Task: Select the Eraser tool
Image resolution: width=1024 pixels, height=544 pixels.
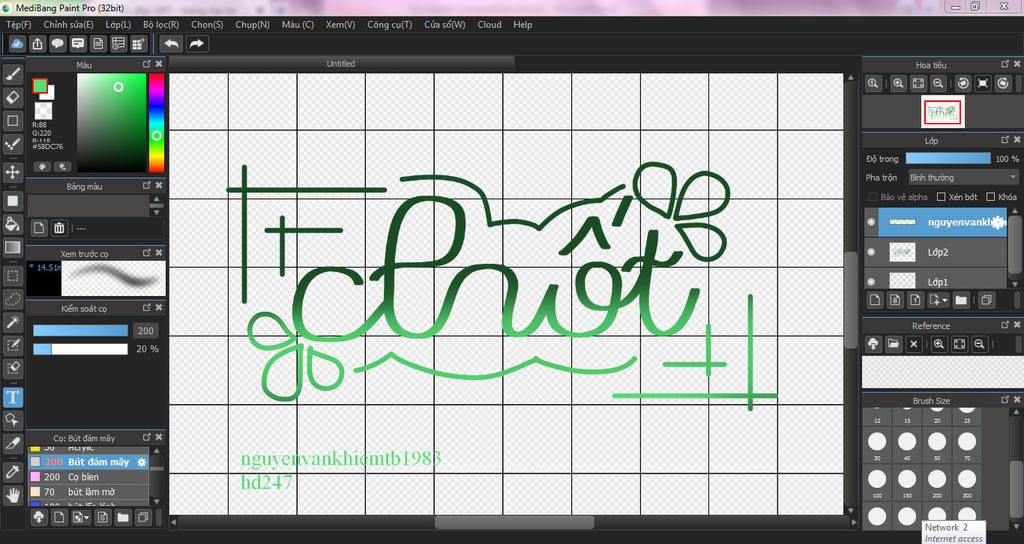Action: [x=12, y=98]
